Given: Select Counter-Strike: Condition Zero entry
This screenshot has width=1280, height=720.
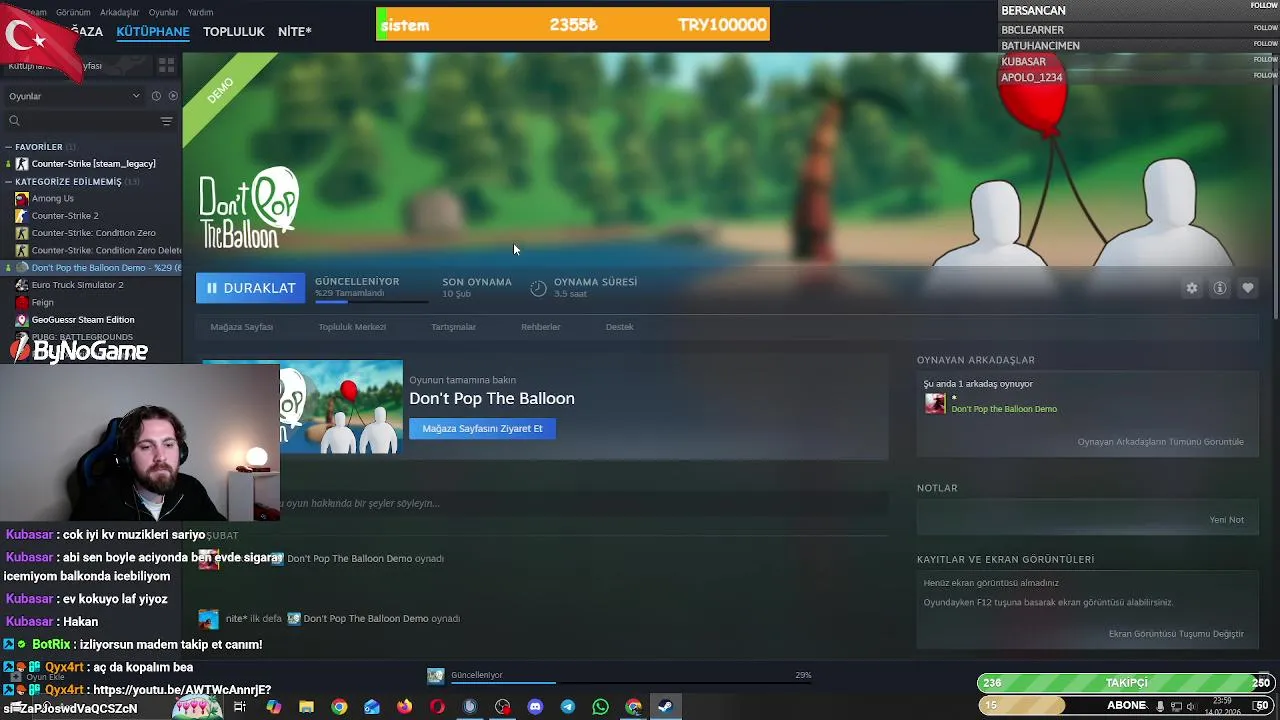Looking at the screenshot, I should tap(93, 233).
